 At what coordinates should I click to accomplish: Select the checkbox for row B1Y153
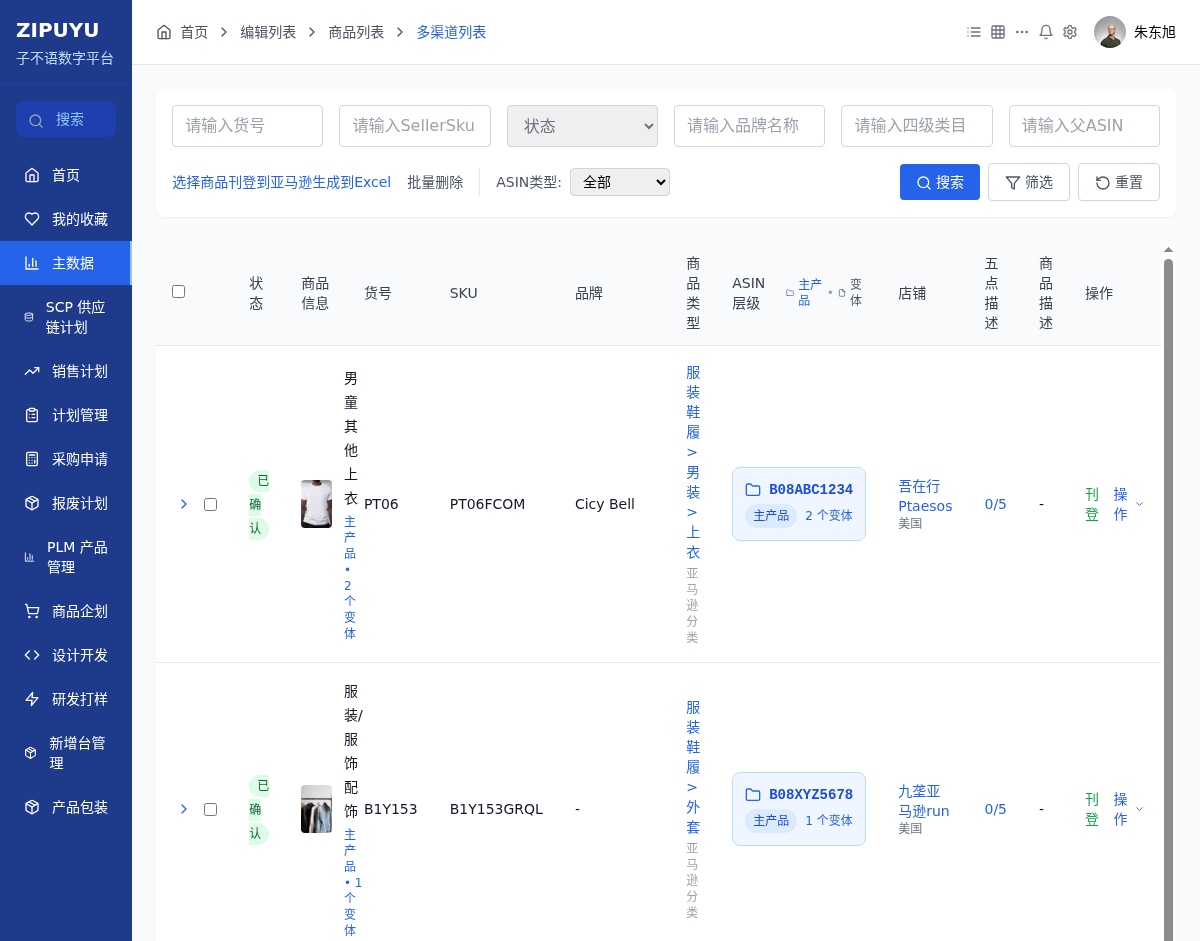pos(210,809)
